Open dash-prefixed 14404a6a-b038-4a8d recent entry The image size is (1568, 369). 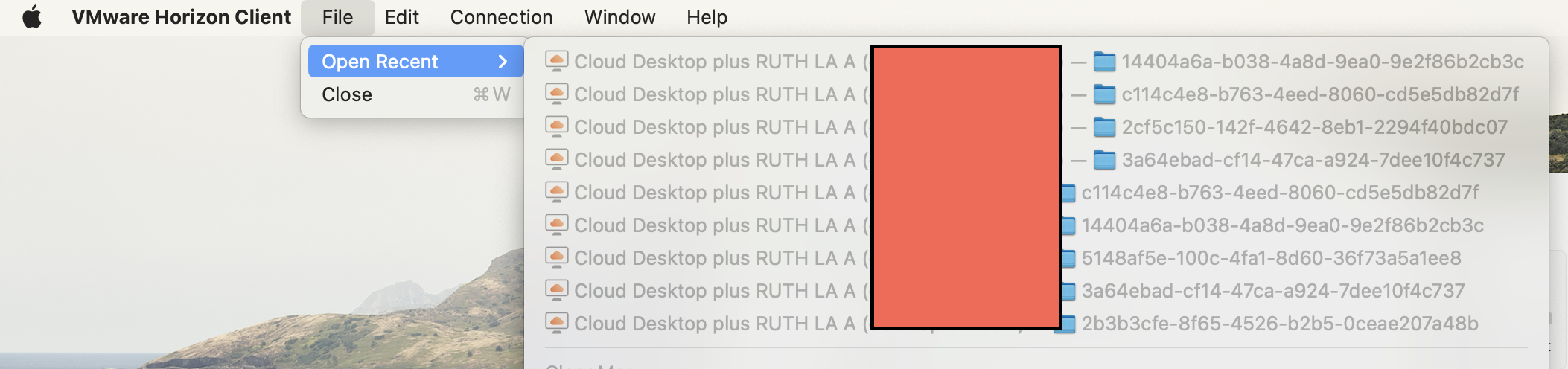coord(1036,61)
